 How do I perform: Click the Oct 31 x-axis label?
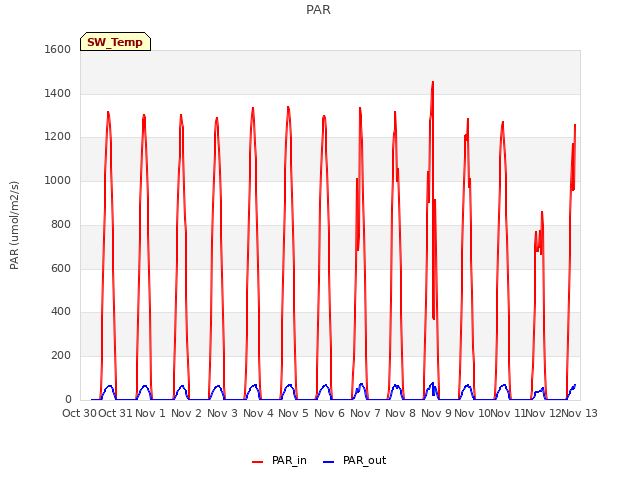[116, 413]
